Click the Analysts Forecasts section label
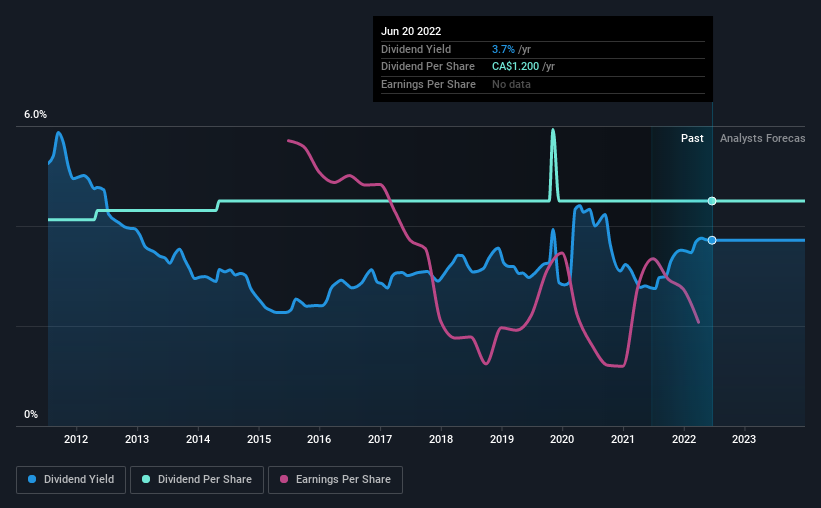Screen dimensions: 821x508 (762, 138)
